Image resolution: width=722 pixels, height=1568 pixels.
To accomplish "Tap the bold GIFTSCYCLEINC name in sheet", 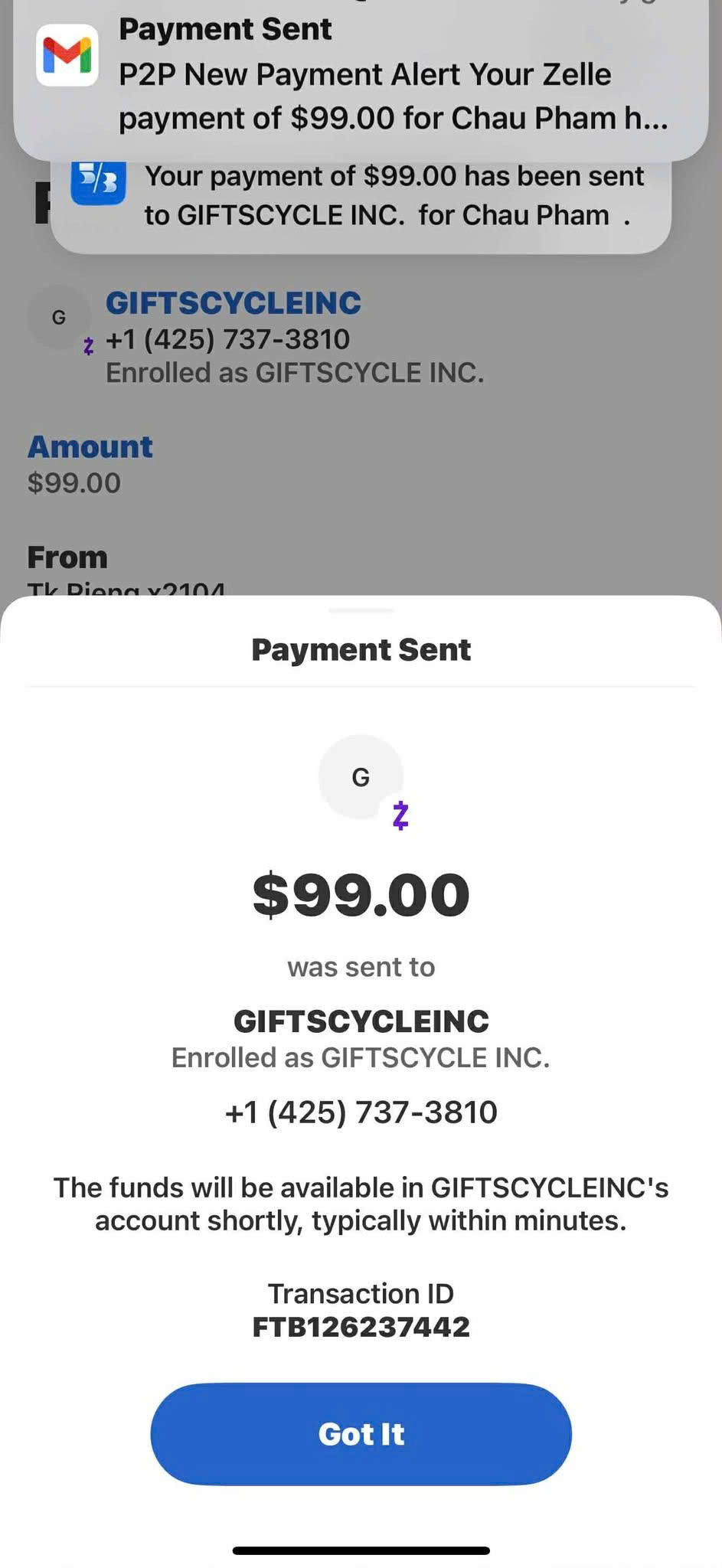I will 361,1021.
